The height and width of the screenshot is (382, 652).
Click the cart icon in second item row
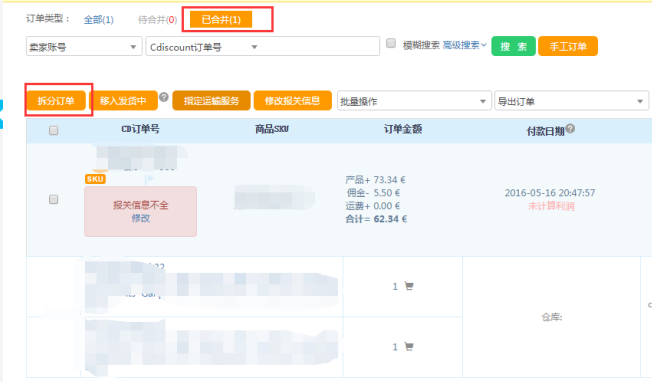pyautogui.click(x=409, y=347)
